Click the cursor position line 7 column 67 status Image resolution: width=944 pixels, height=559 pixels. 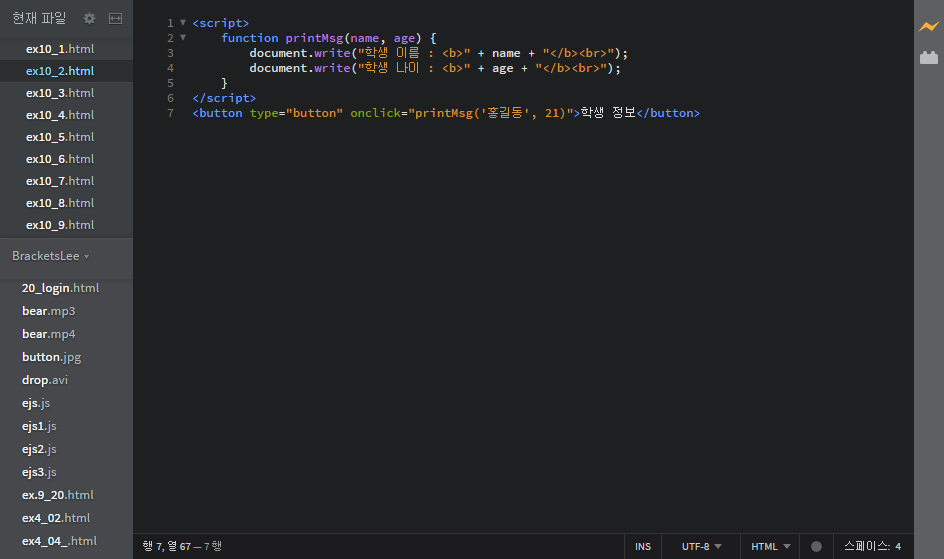tap(182, 546)
